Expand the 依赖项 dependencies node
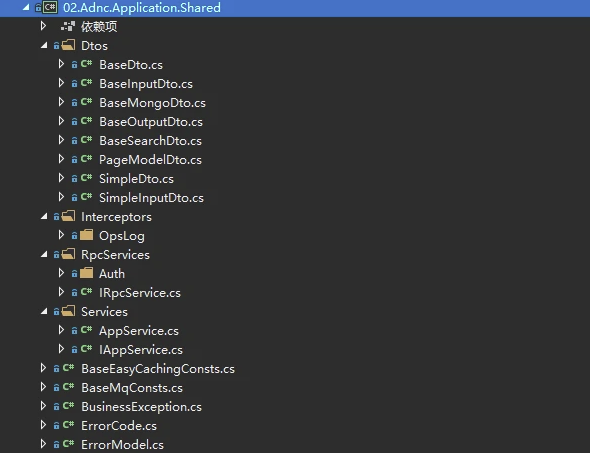 (x=43, y=26)
